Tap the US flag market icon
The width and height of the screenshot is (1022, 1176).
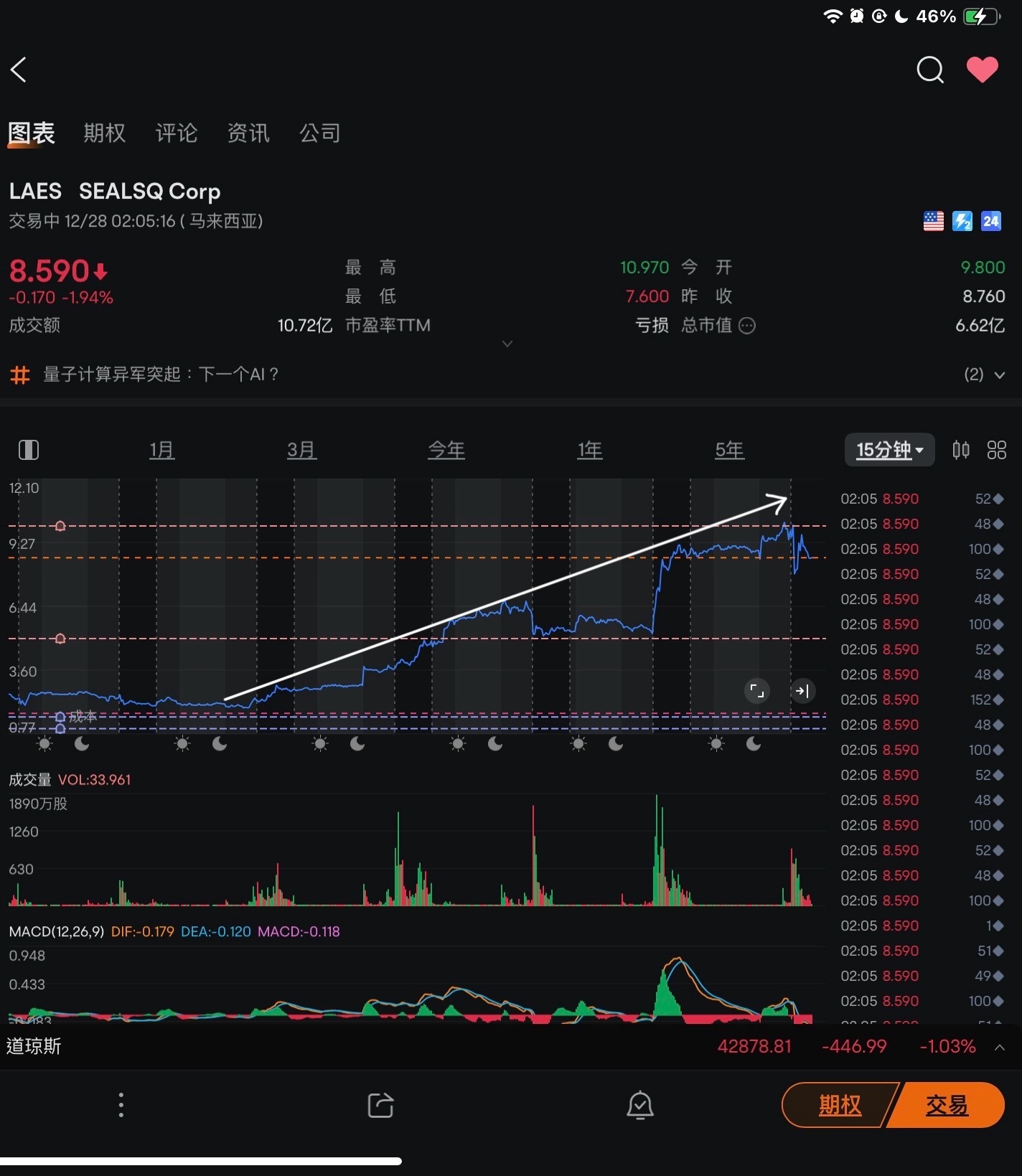pos(934,221)
